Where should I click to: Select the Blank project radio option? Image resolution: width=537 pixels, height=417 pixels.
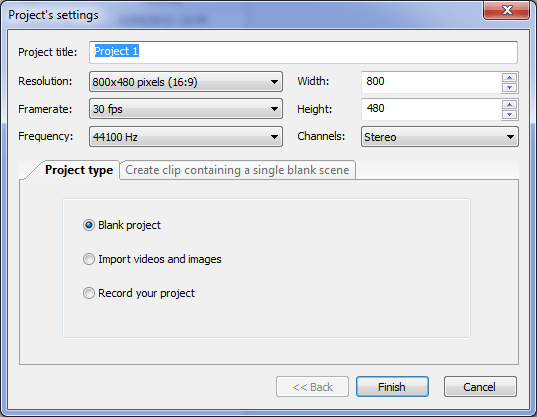coord(89,225)
